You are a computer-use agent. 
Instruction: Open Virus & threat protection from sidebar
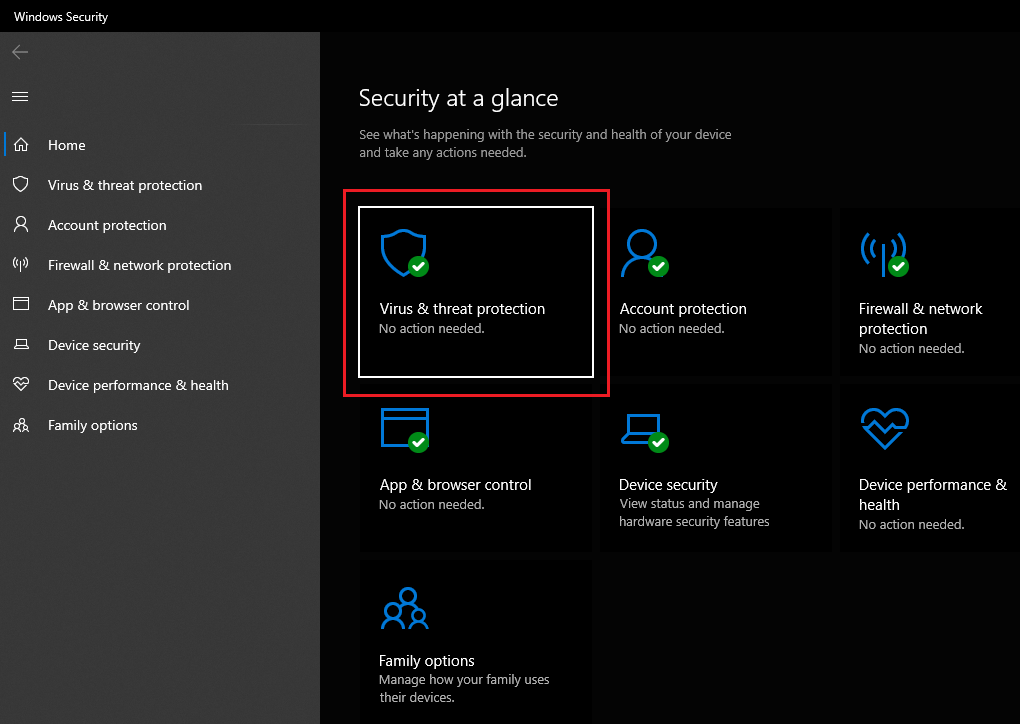pyautogui.click(x=125, y=185)
